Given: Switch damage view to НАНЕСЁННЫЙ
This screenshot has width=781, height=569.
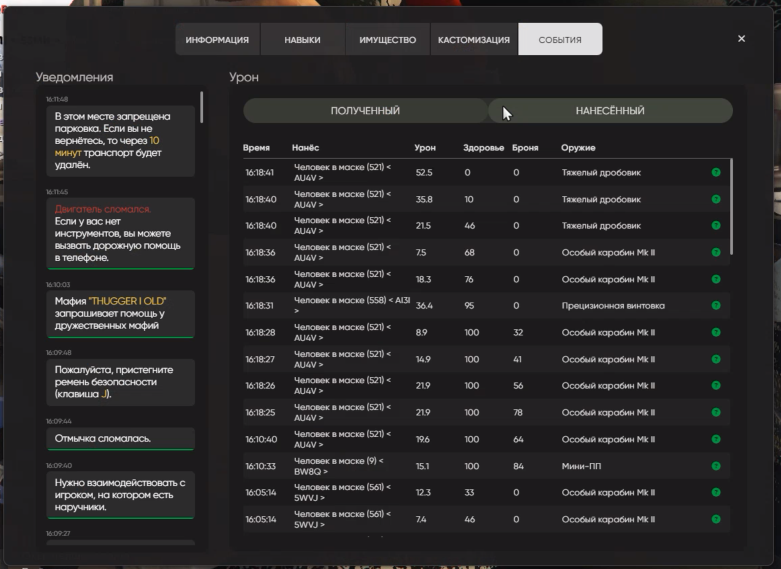Looking at the screenshot, I should click(610, 111).
